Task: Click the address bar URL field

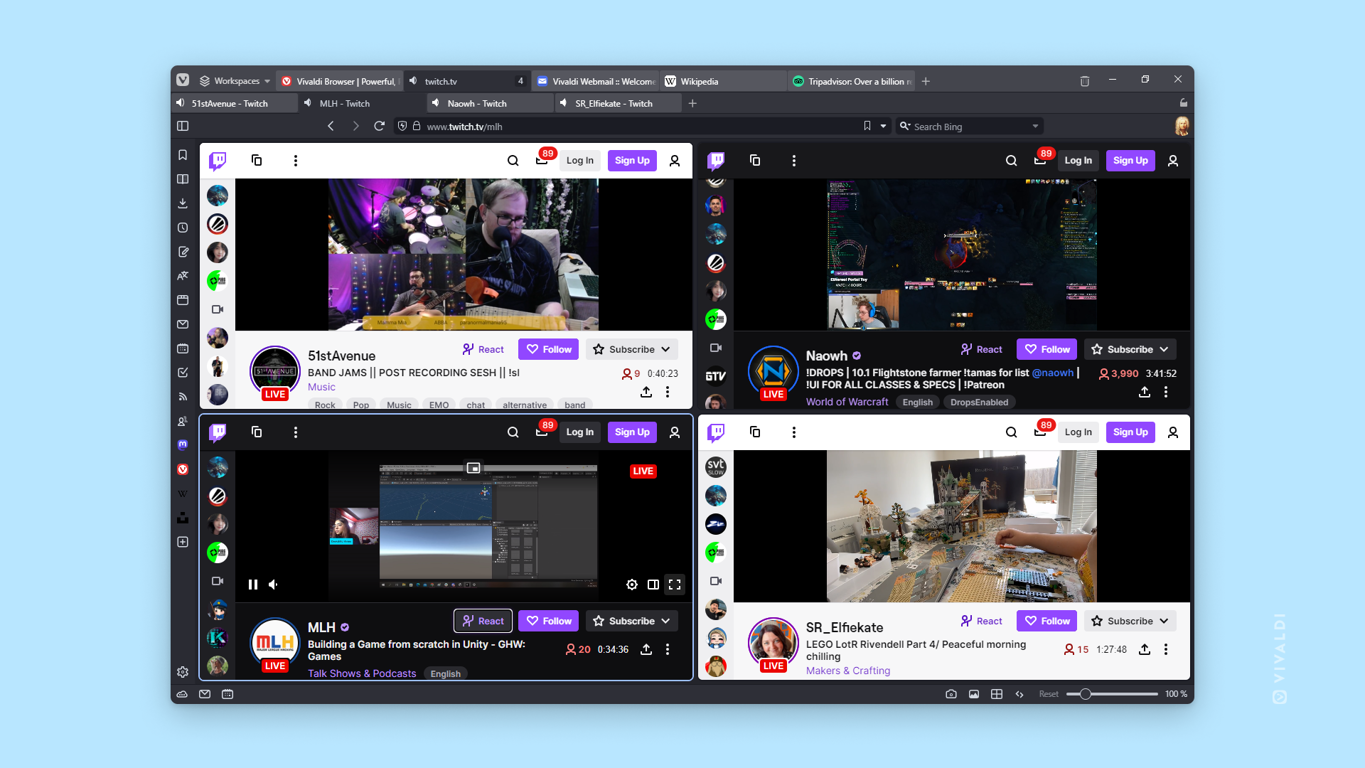Action: pos(640,126)
